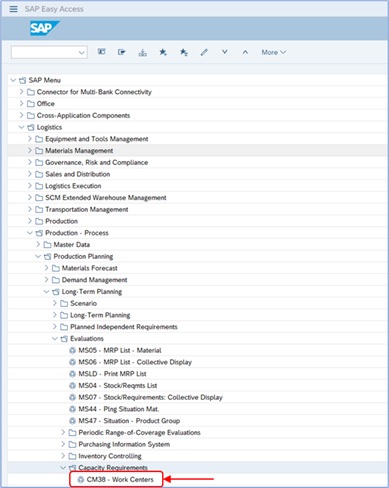Click the MSLD - Print MRP List icon

[x=72, y=374]
